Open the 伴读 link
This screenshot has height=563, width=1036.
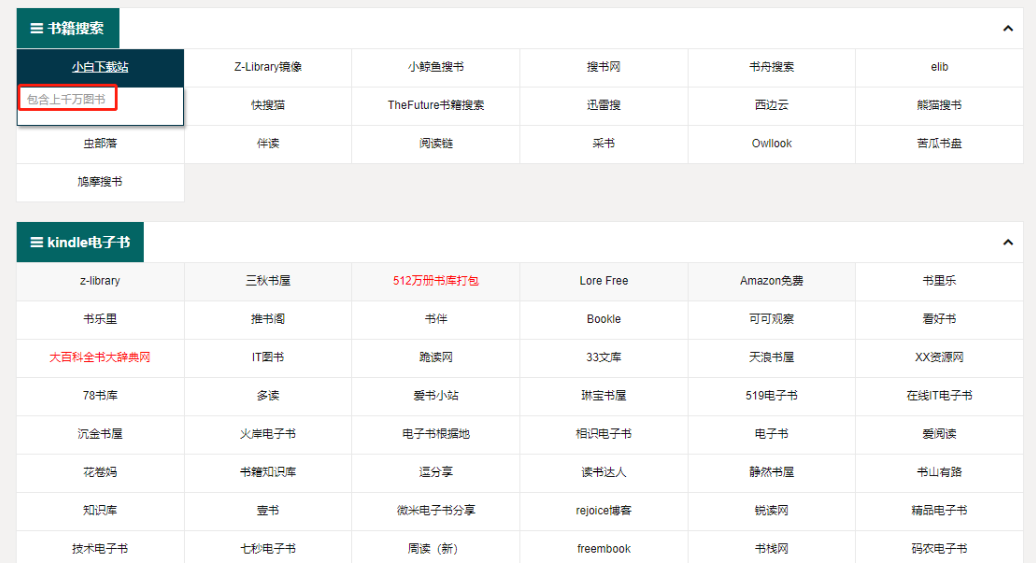(268, 143)
